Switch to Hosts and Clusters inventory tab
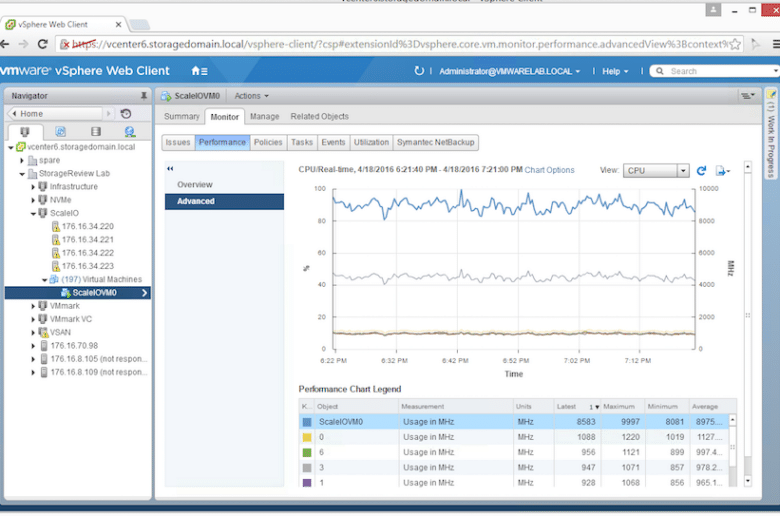 (x=25, y=131)
